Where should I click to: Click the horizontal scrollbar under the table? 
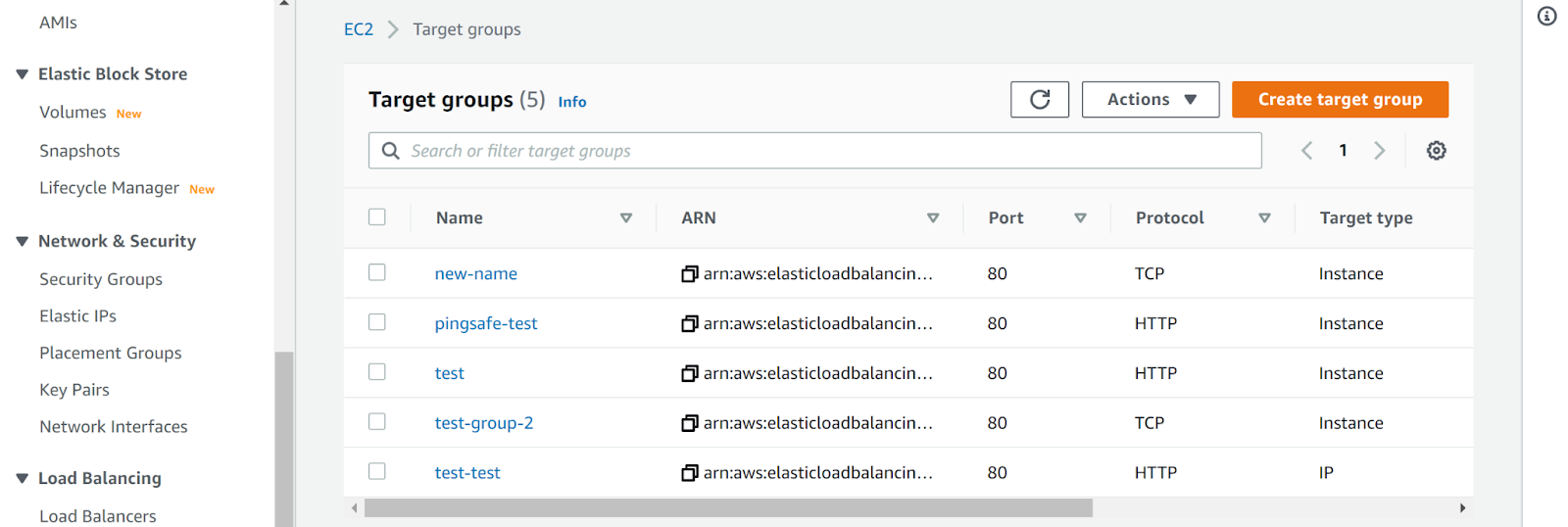pyautogui.click(x=727, y=507)
